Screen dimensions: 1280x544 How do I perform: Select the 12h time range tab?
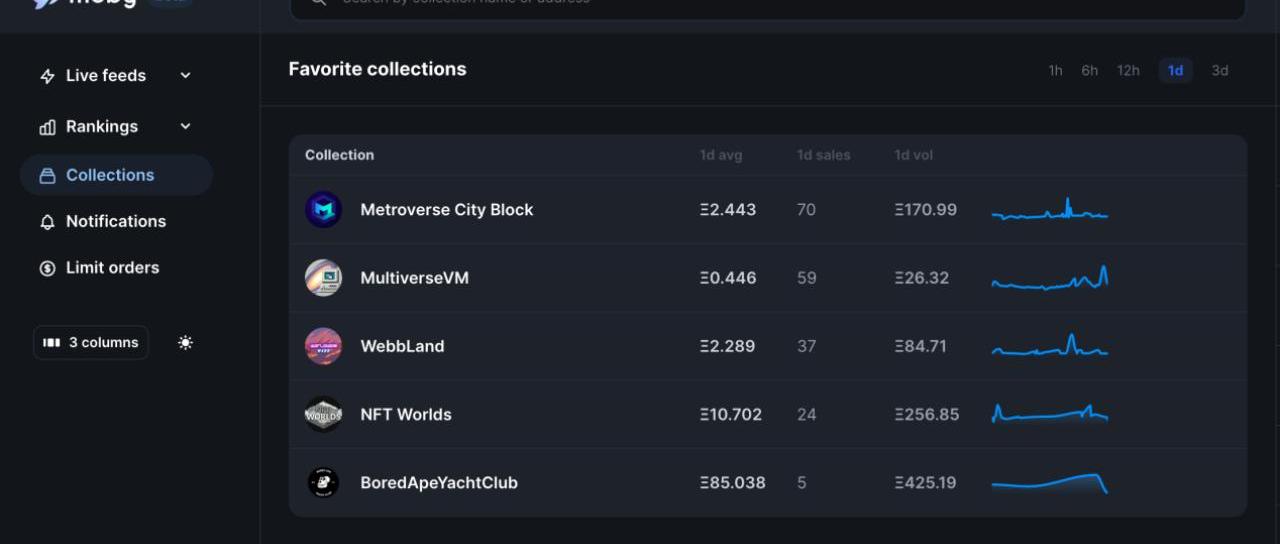pos(1128,70)
